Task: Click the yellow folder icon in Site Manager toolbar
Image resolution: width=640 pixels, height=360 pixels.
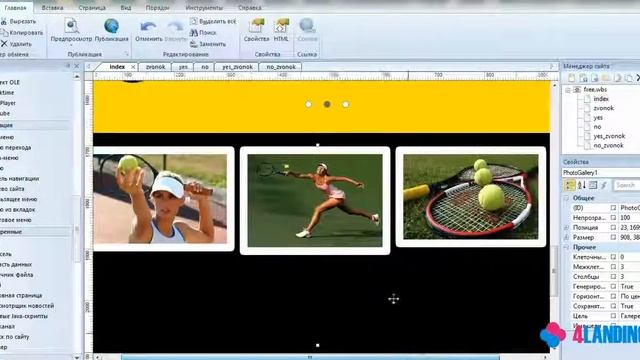Action: pyautogui.click(x=606, y=78)
